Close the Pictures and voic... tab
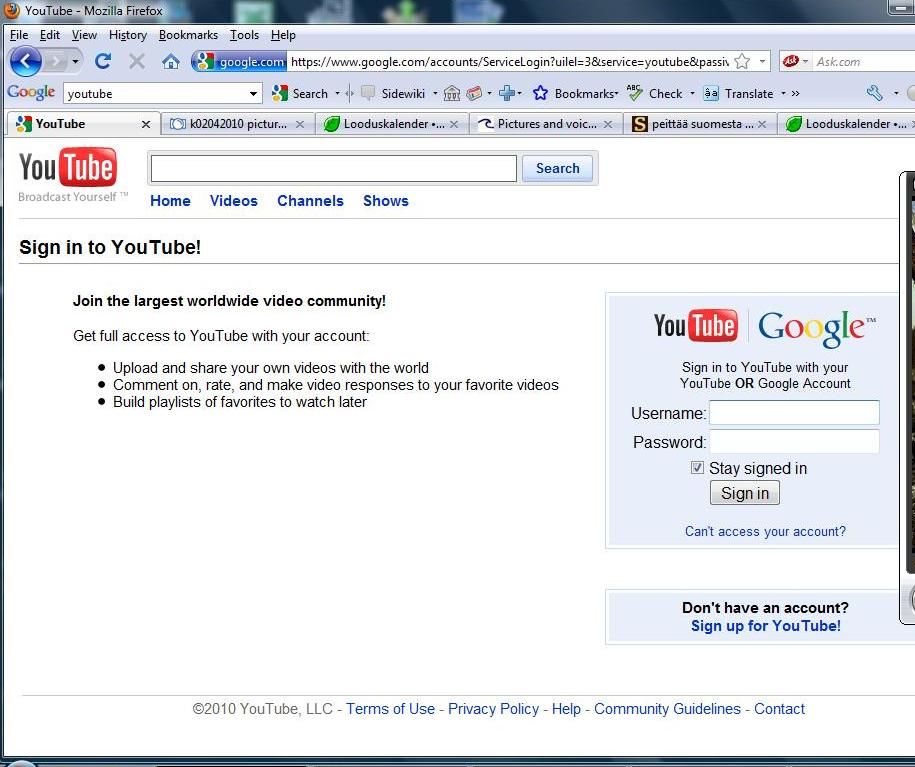This screenshot has height=767, width=915. pos(608,124)
